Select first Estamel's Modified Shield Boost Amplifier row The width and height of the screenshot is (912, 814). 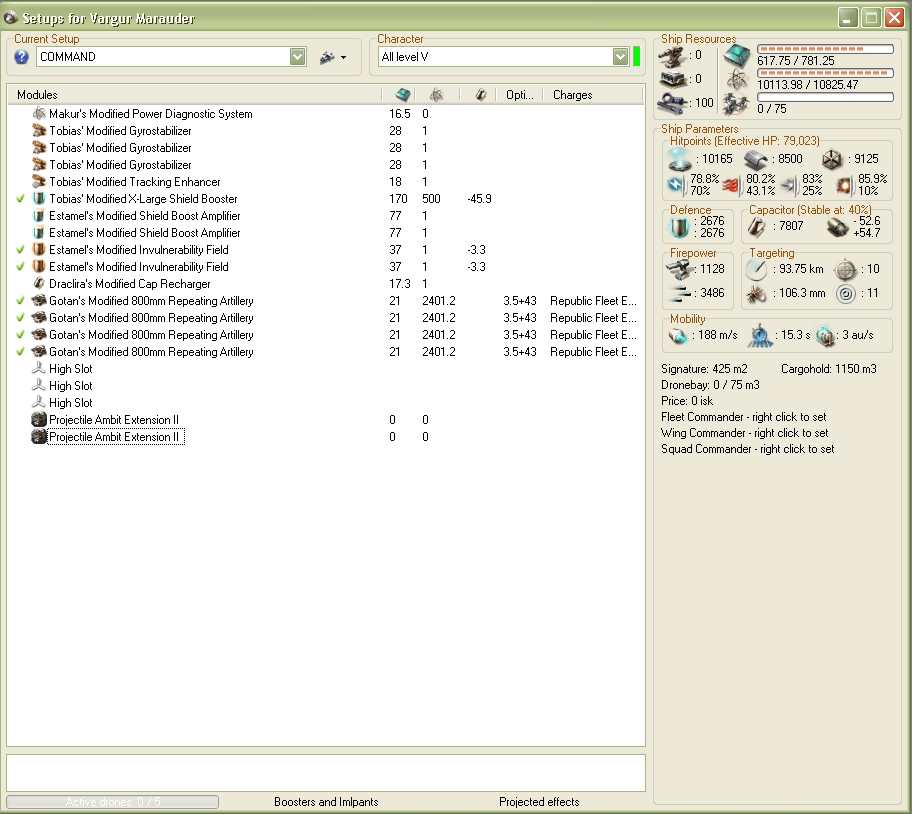[x=326, y=216]
